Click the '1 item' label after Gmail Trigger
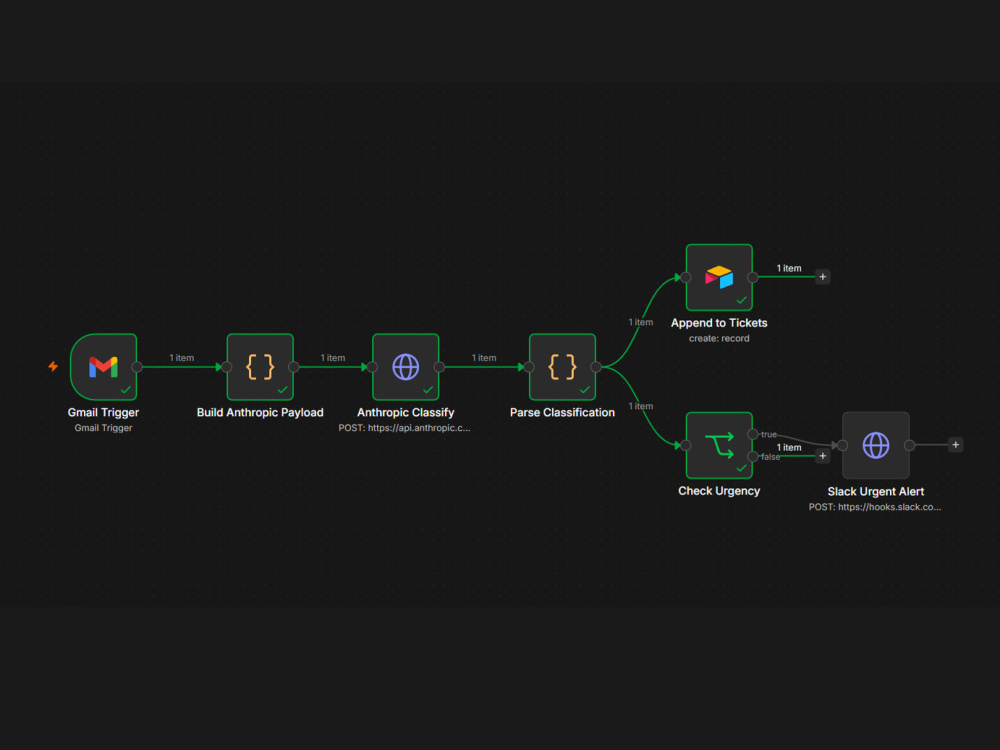Image resolution: width=1000 pixels, height=750 pixels. pos(182,358)
